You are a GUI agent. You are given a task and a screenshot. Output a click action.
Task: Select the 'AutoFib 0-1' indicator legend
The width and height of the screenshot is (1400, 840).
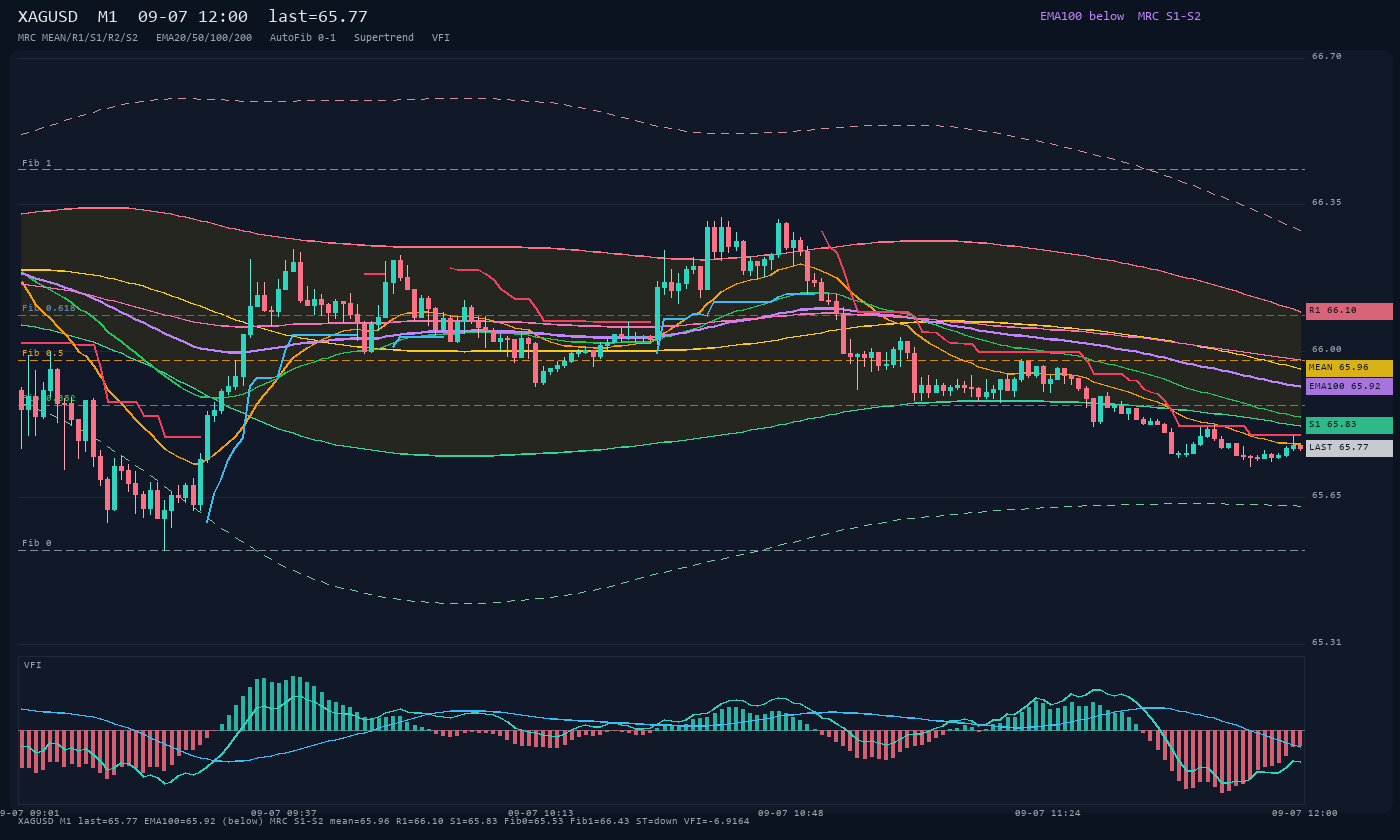(x=303, y=37)
